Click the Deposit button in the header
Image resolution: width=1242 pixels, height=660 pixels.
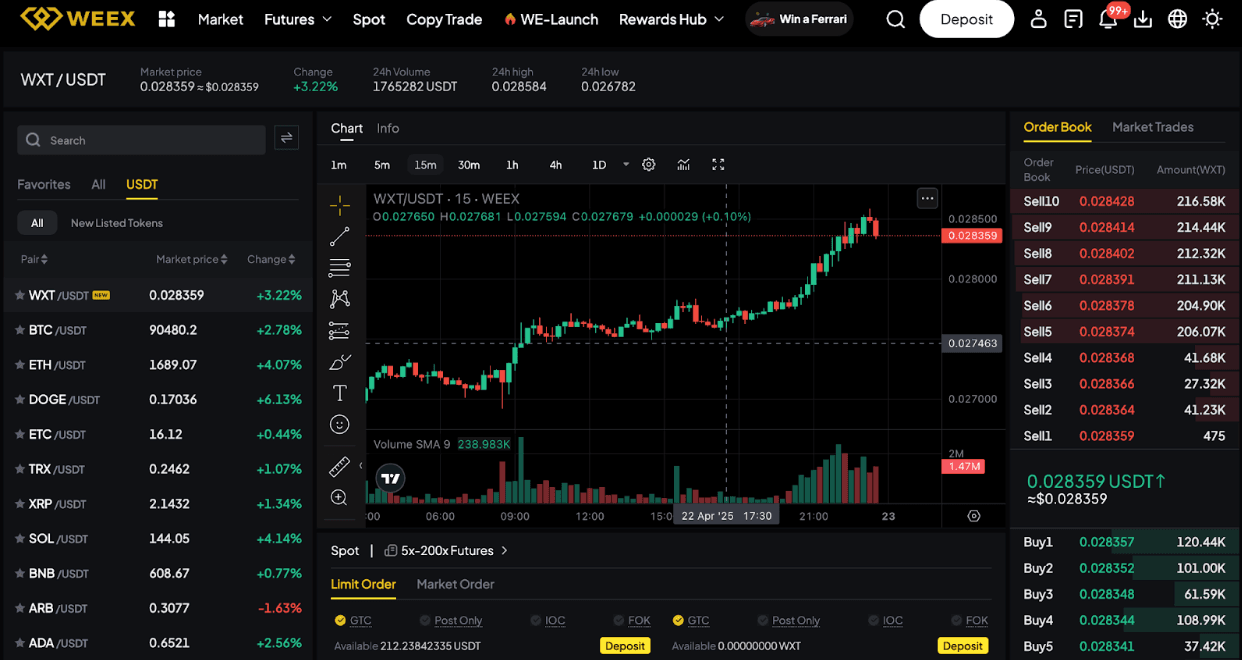(x=966, y=18)
